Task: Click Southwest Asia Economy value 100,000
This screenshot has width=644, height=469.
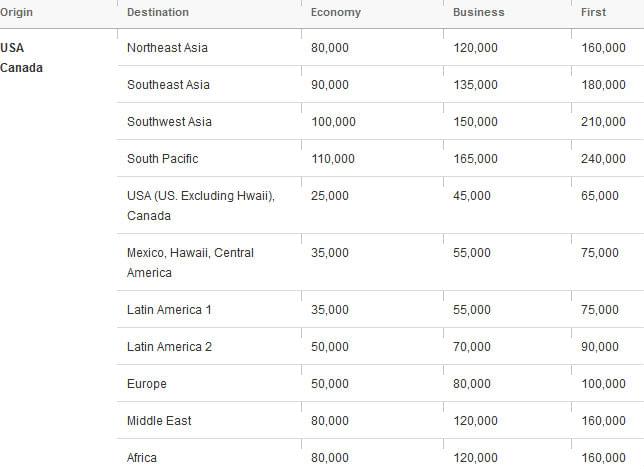Action: pyautogui.click(x=334, y=122)
